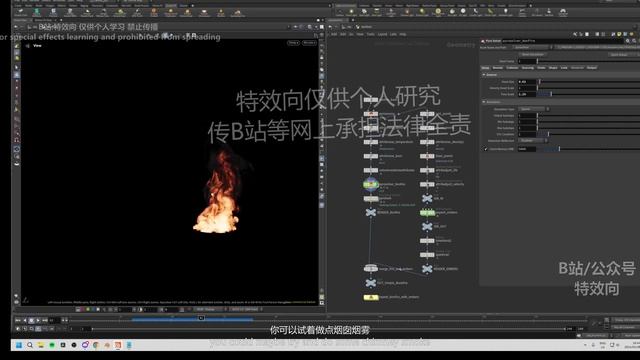Screen dimensions: 640x360
Task: Open the View menu in network editor
Action: click(360, 34)
